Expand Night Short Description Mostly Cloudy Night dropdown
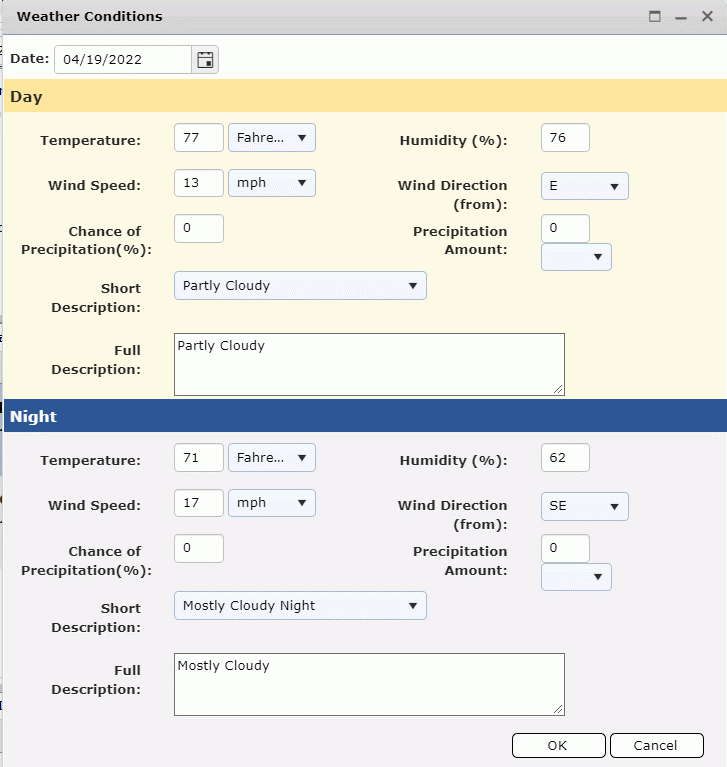The image size is (727, 767). point(300,606)
